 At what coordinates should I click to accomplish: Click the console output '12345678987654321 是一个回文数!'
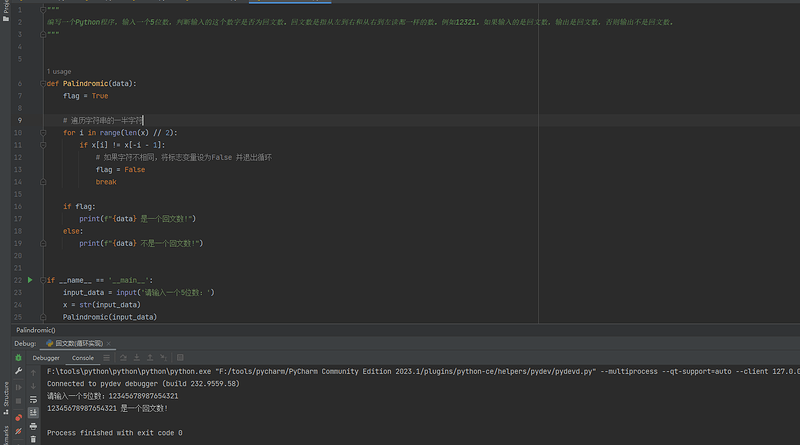point(108,408)
